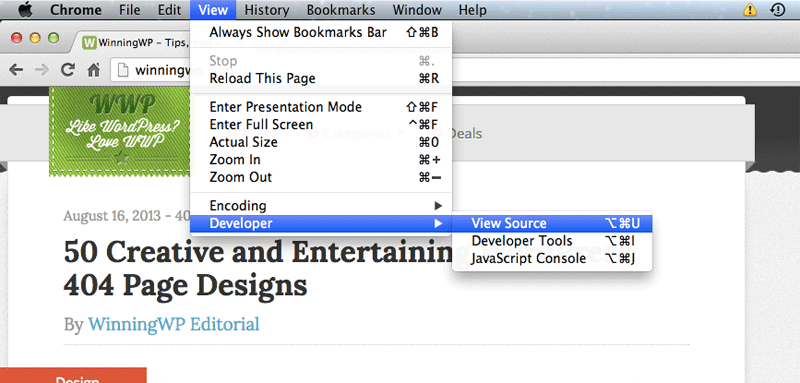This screenshot has height=383, width=800.
Task: Open the WinningWP Editorial author link
Action: (x=173, y=324)
